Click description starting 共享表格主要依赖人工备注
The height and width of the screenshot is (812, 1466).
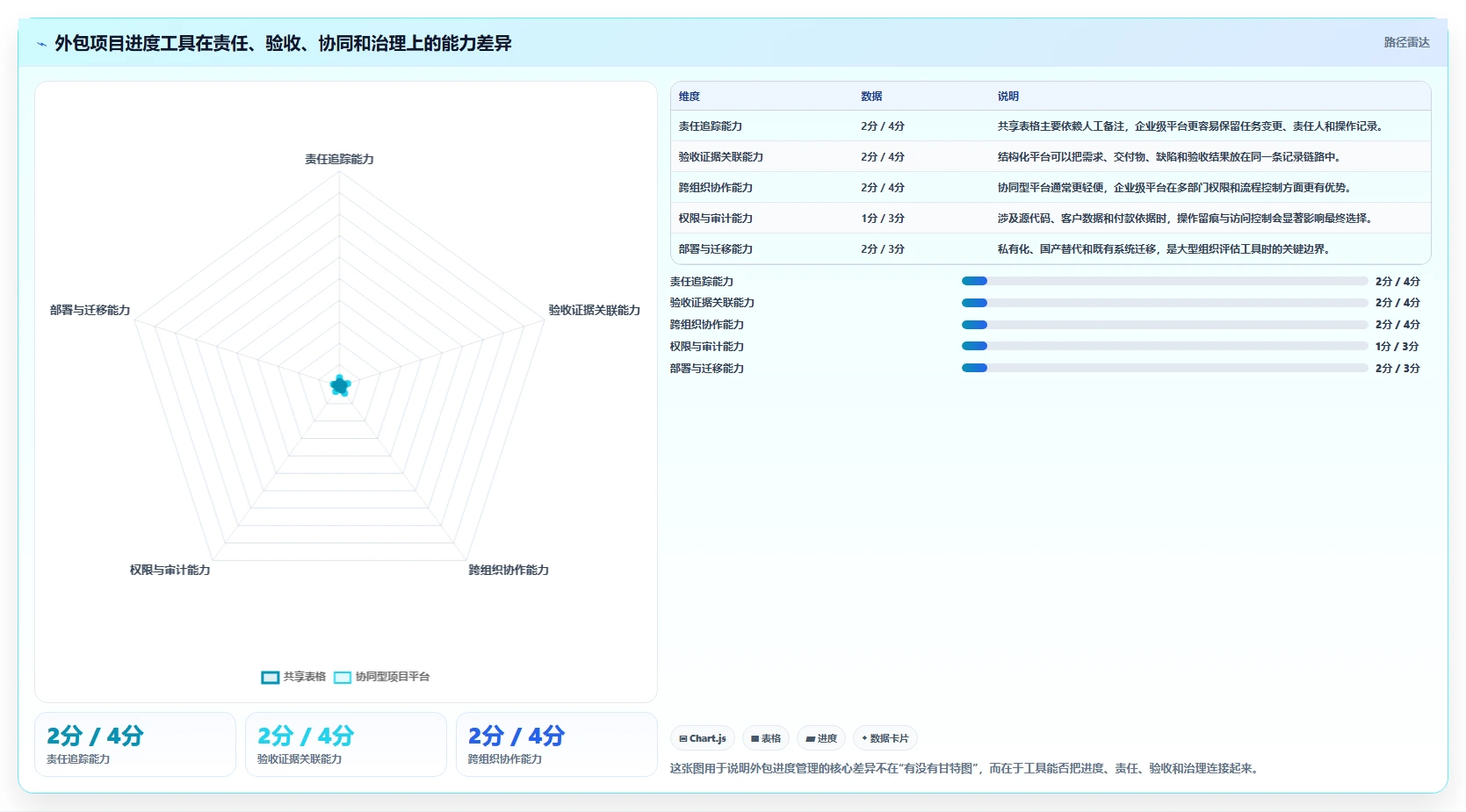(x=1192, y=126)
